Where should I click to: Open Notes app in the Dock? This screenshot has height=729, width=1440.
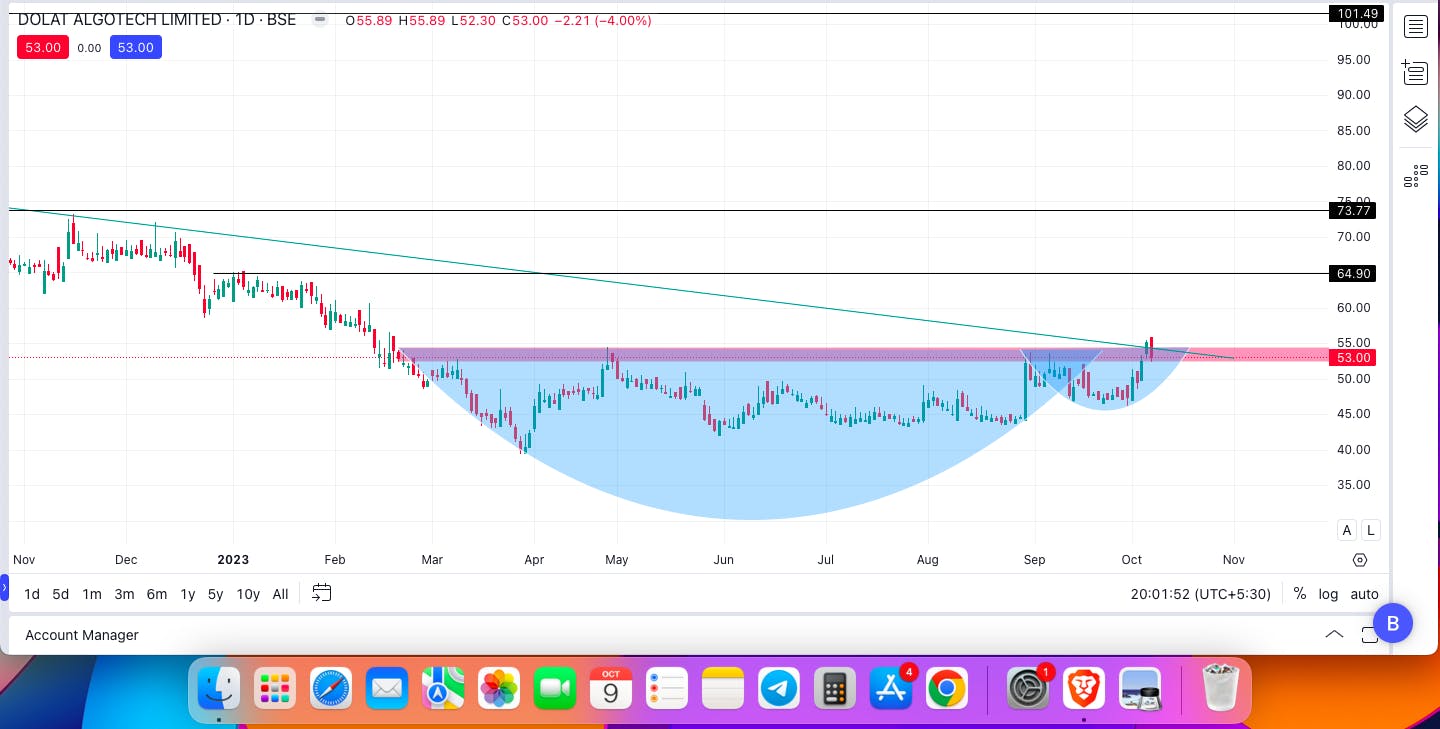[722, 689]
